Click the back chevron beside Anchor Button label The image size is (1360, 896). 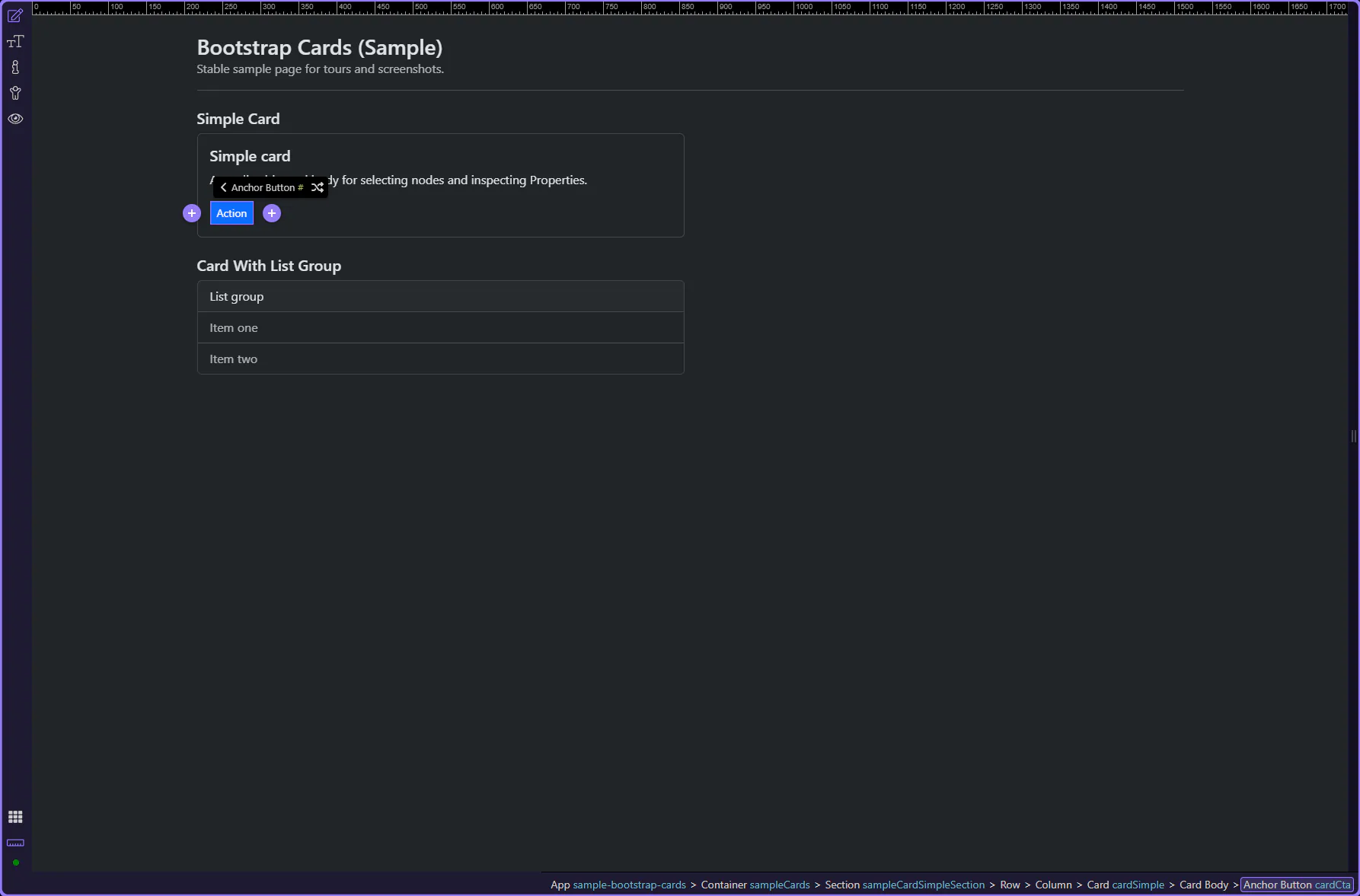pyautogui.click(x=223, y=187)
